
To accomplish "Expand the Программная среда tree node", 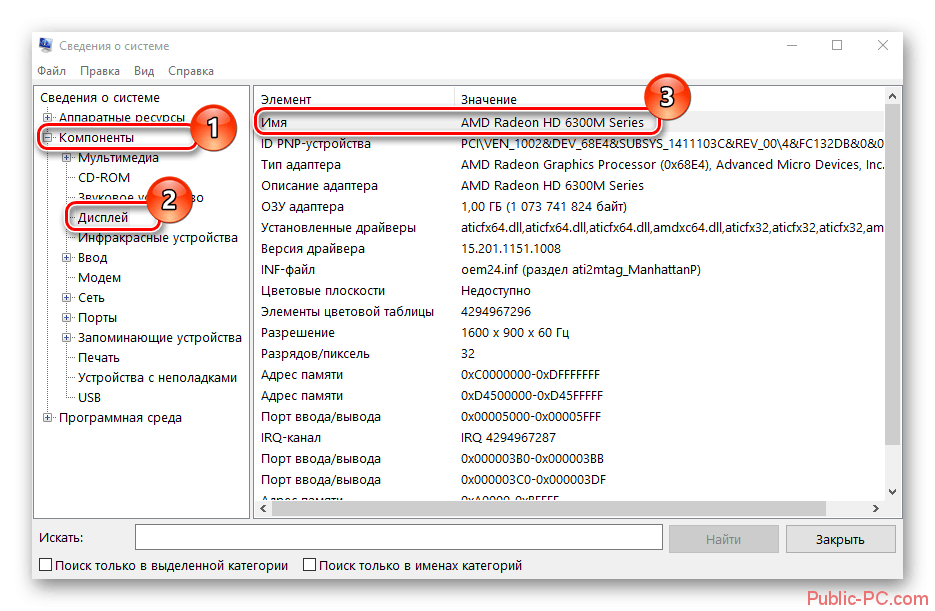I will coord(47,418).
